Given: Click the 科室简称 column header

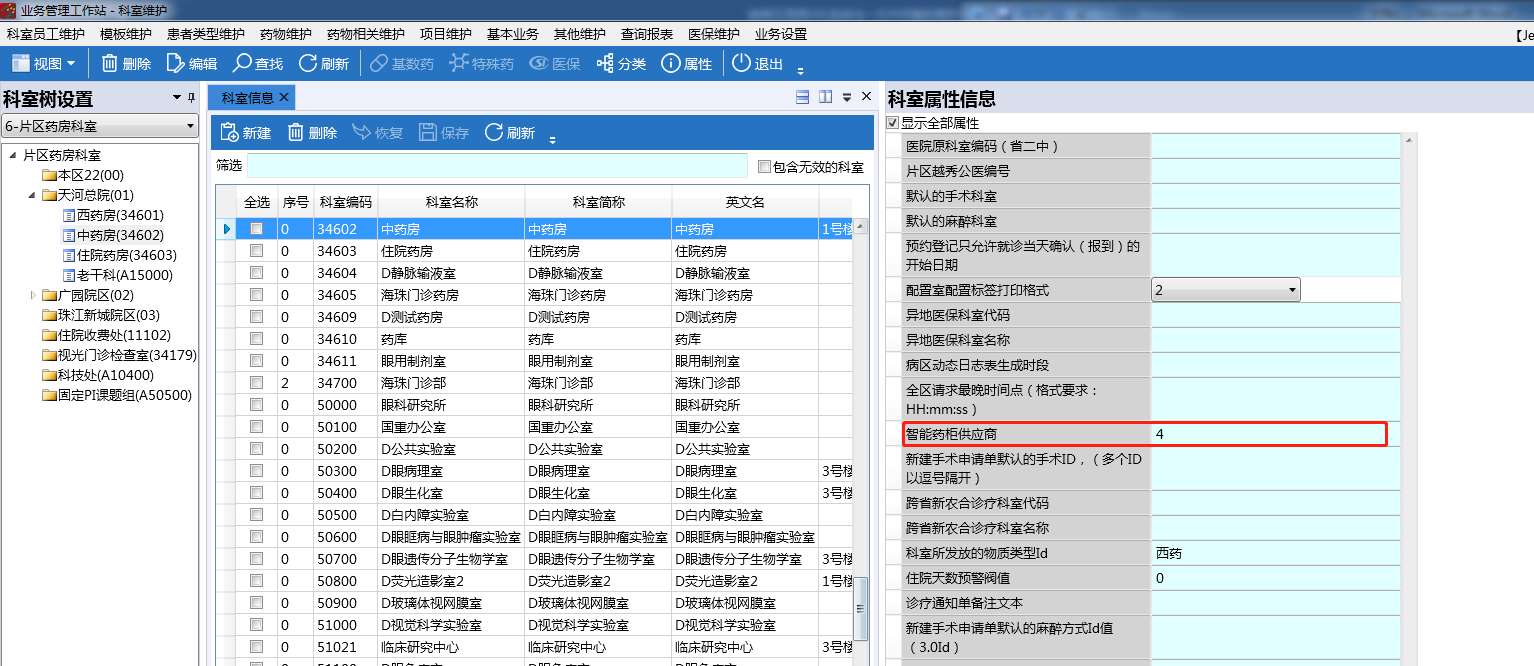Looking at the screenshot, I should click(598, 202).
